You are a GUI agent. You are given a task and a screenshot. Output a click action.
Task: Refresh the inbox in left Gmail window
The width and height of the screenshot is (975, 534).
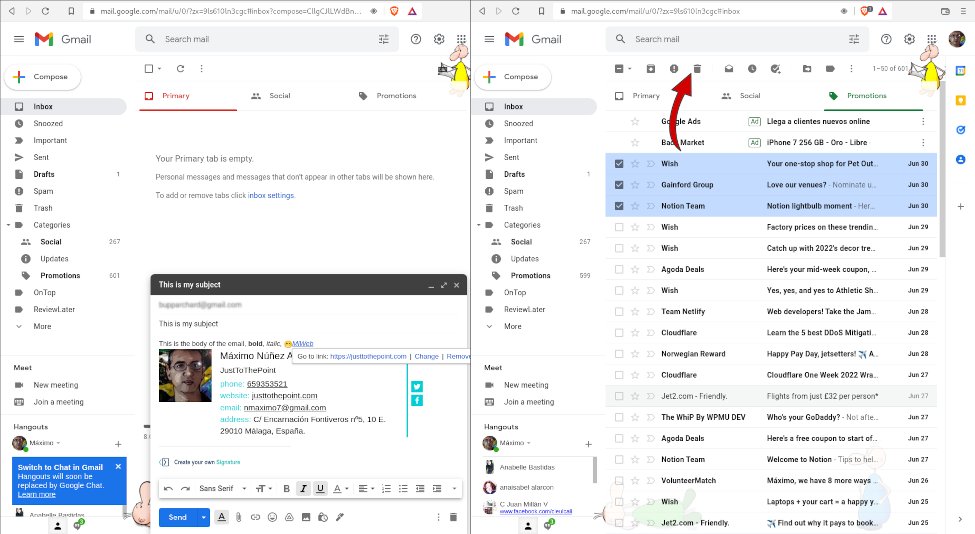[x=180, y=68]
